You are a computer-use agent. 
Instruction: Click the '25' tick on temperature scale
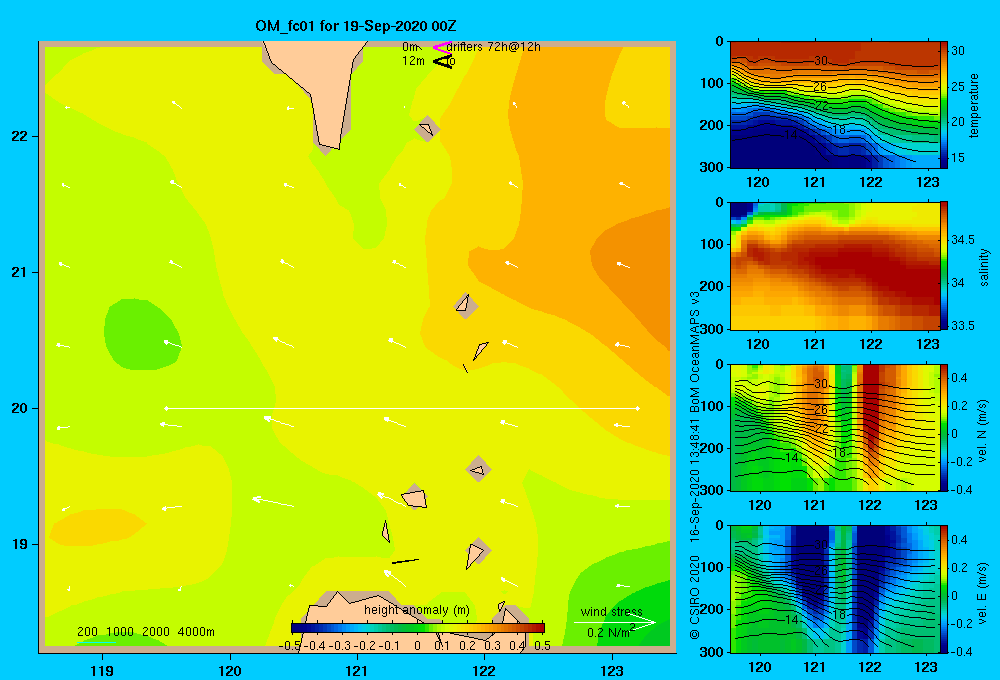[x=958, y=87]
